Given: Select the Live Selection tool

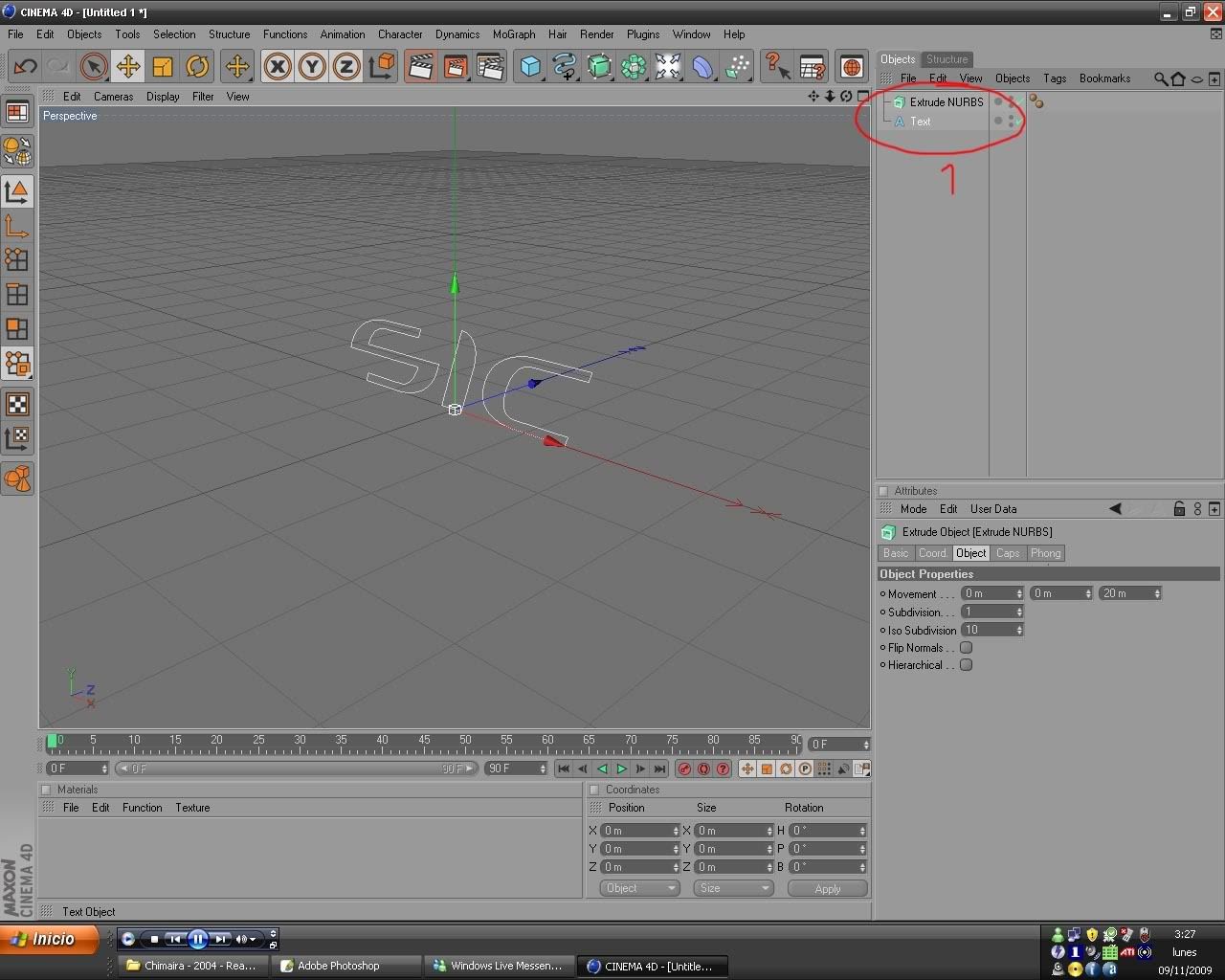Looking at the screenshot, I should click(93, 66).
